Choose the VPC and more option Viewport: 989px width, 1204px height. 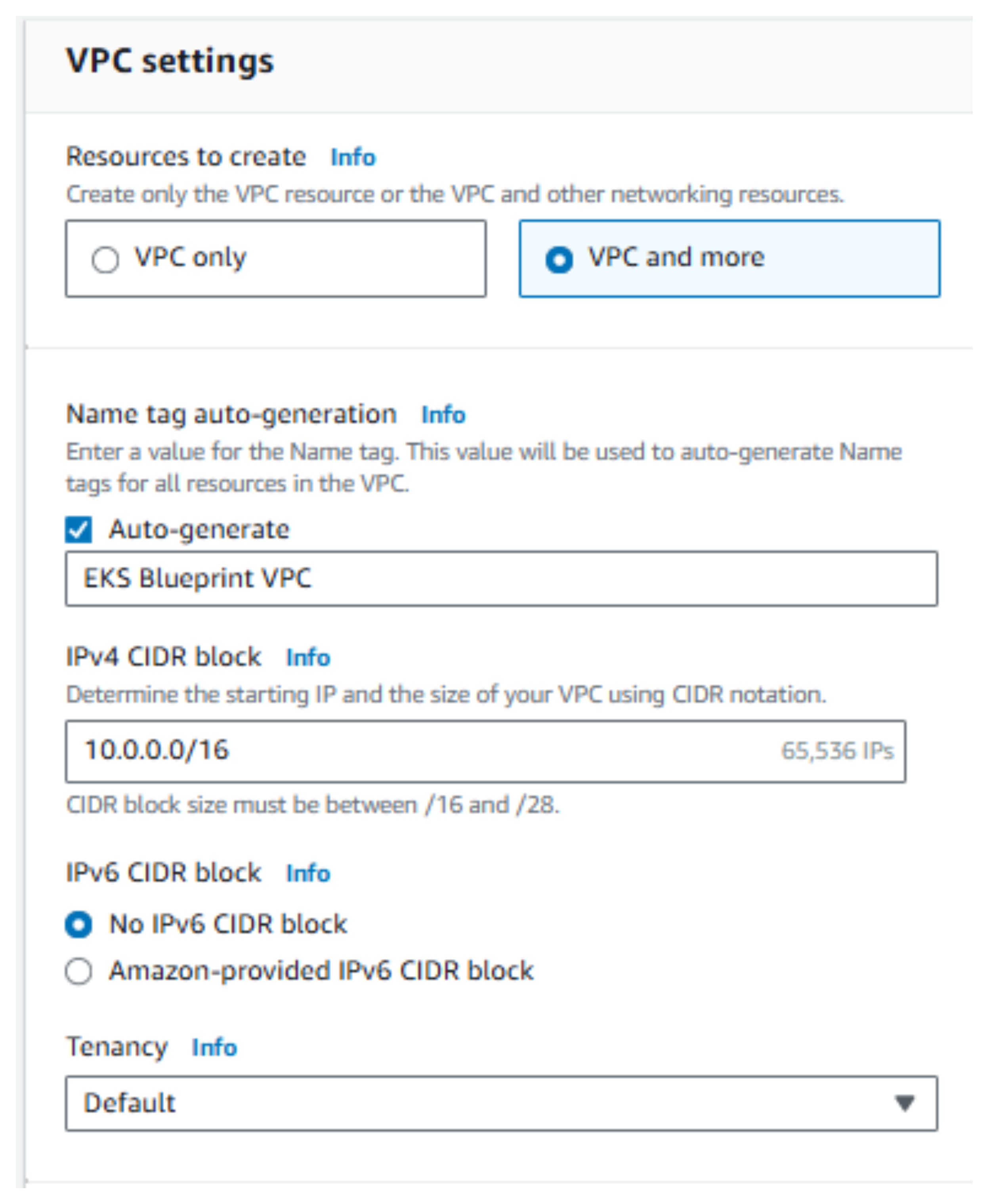pyautogui.click(x=559, y=260)
